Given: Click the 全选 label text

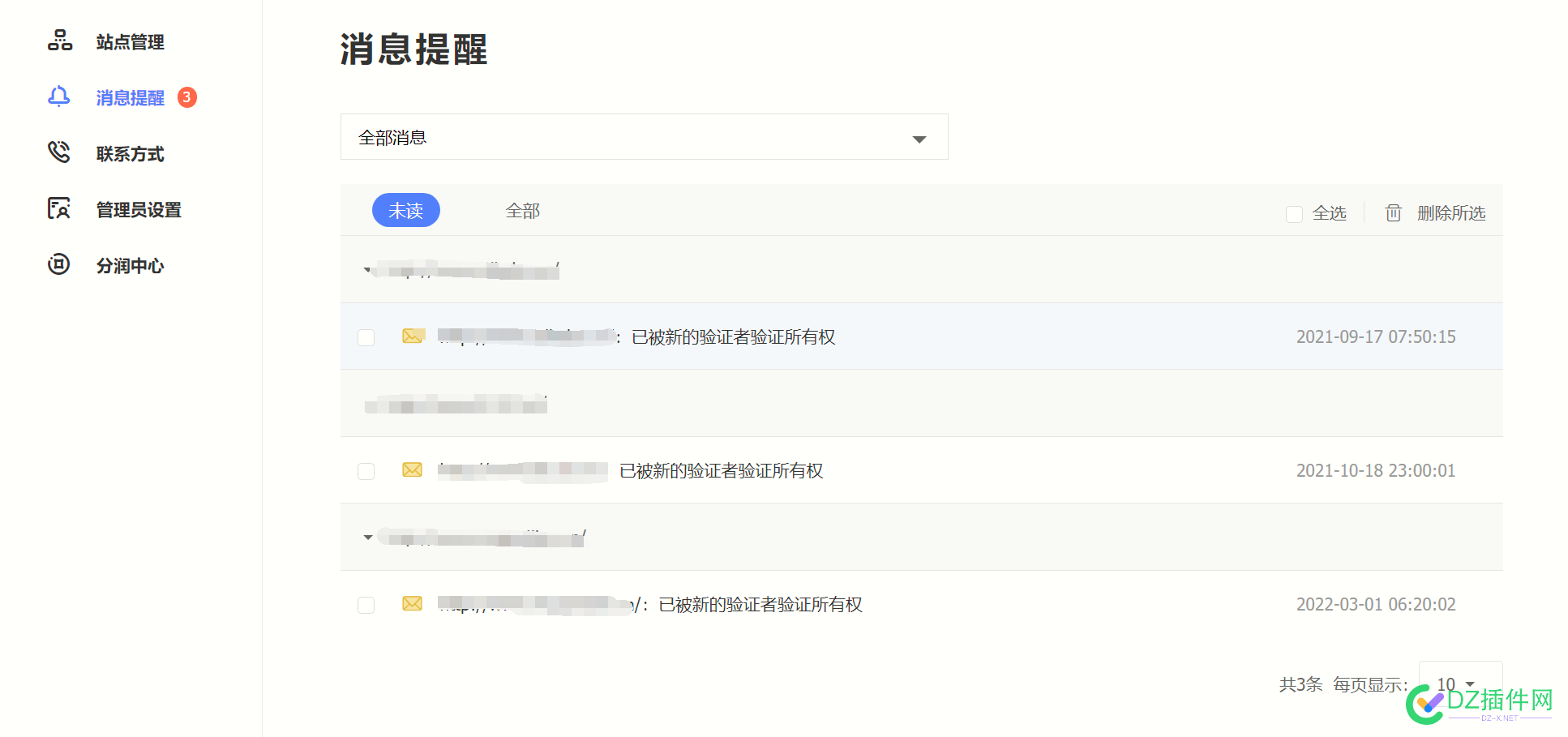Looking at the screenshot, I should tap(1330, 213).
